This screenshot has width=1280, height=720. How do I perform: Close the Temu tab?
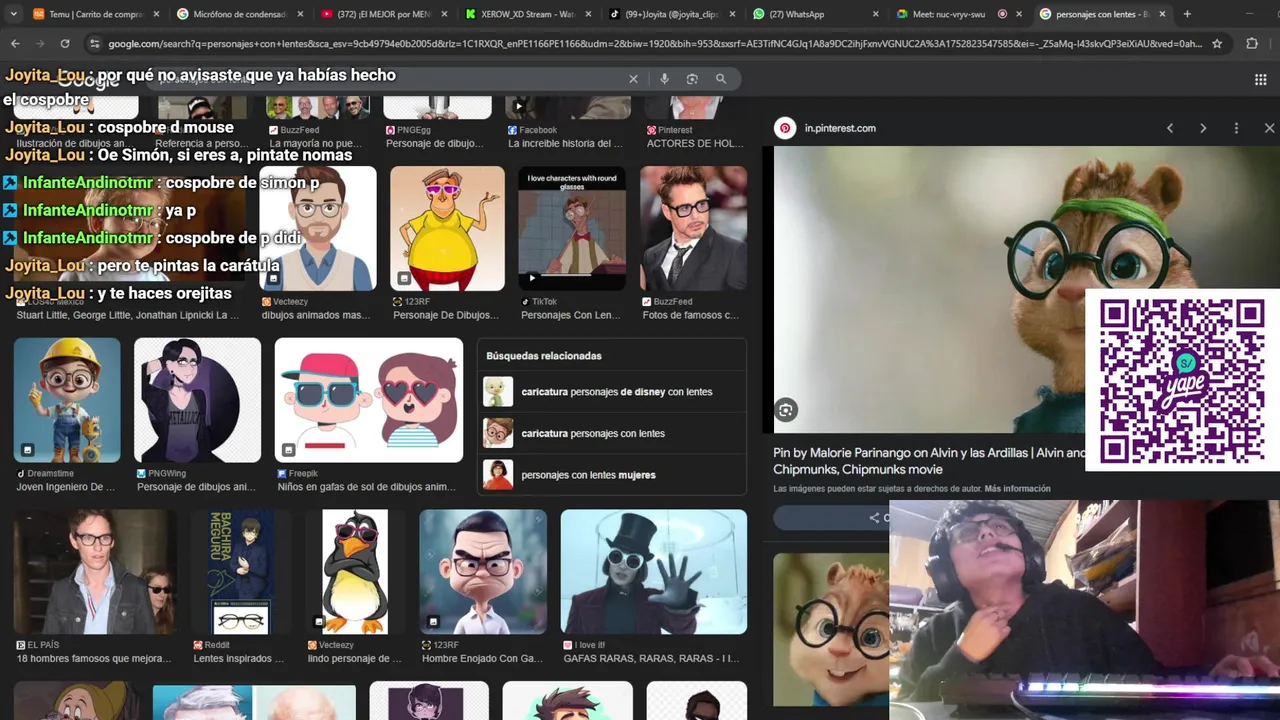[156, 14]
